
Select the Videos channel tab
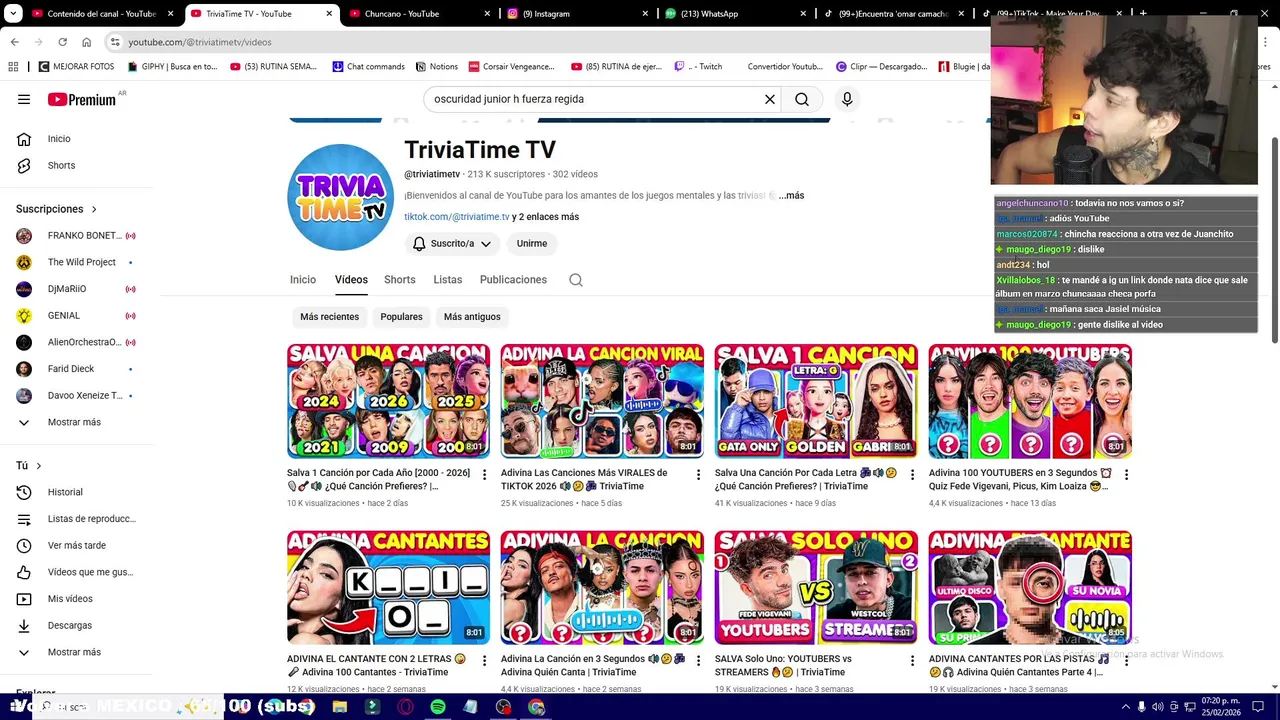[x=351, y=280]
